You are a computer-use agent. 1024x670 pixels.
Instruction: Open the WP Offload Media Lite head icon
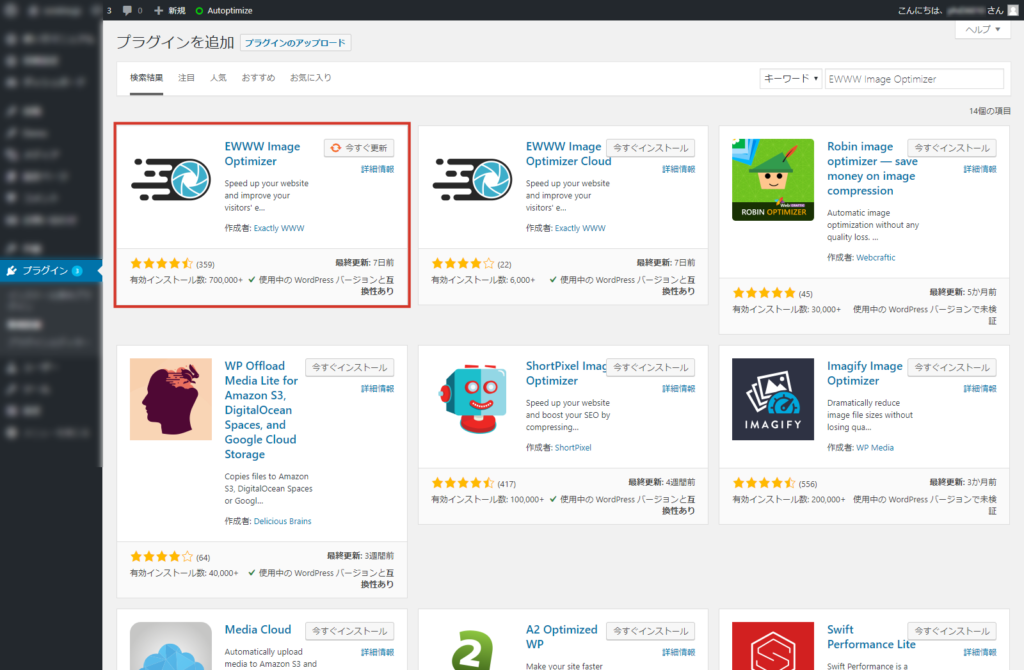pos(170,399)
